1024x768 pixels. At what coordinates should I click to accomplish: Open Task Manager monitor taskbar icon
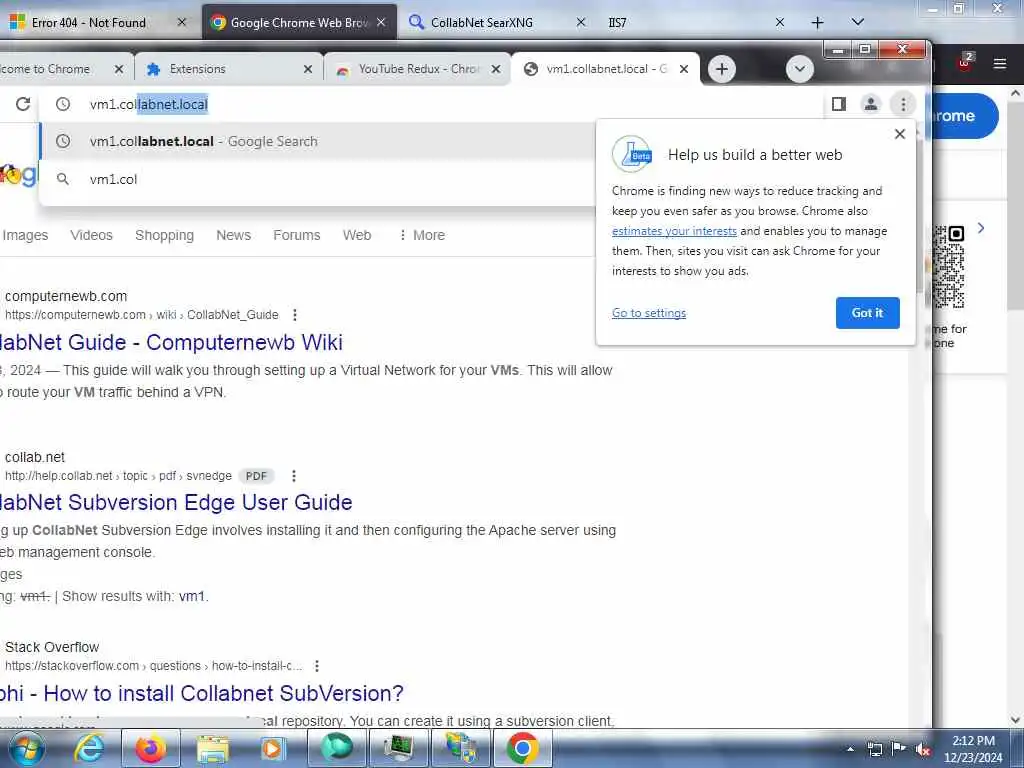point(398,748)
